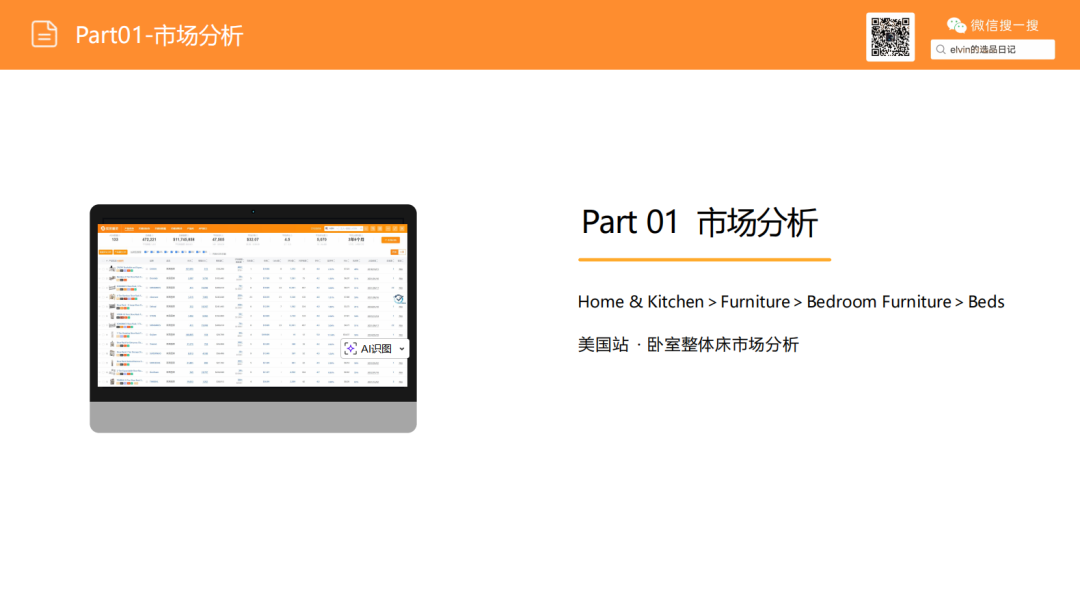
Task: Check the select-all checkbox in the table header
Action: pos(102,261)
